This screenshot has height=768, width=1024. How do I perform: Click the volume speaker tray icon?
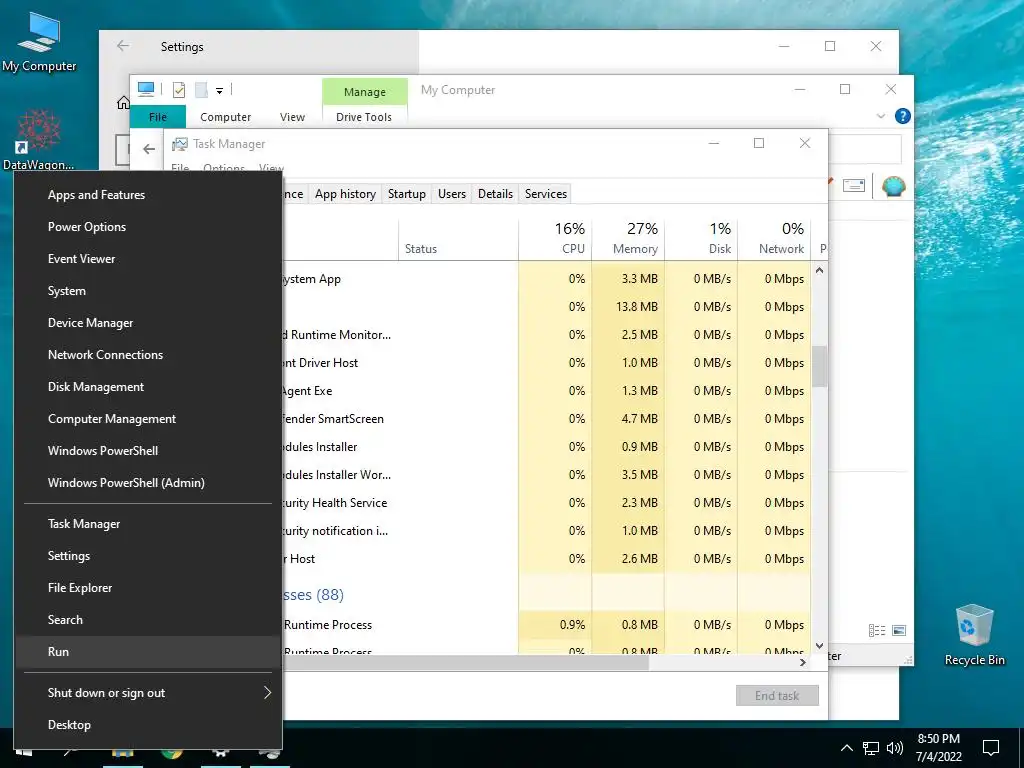click(895, 748)
